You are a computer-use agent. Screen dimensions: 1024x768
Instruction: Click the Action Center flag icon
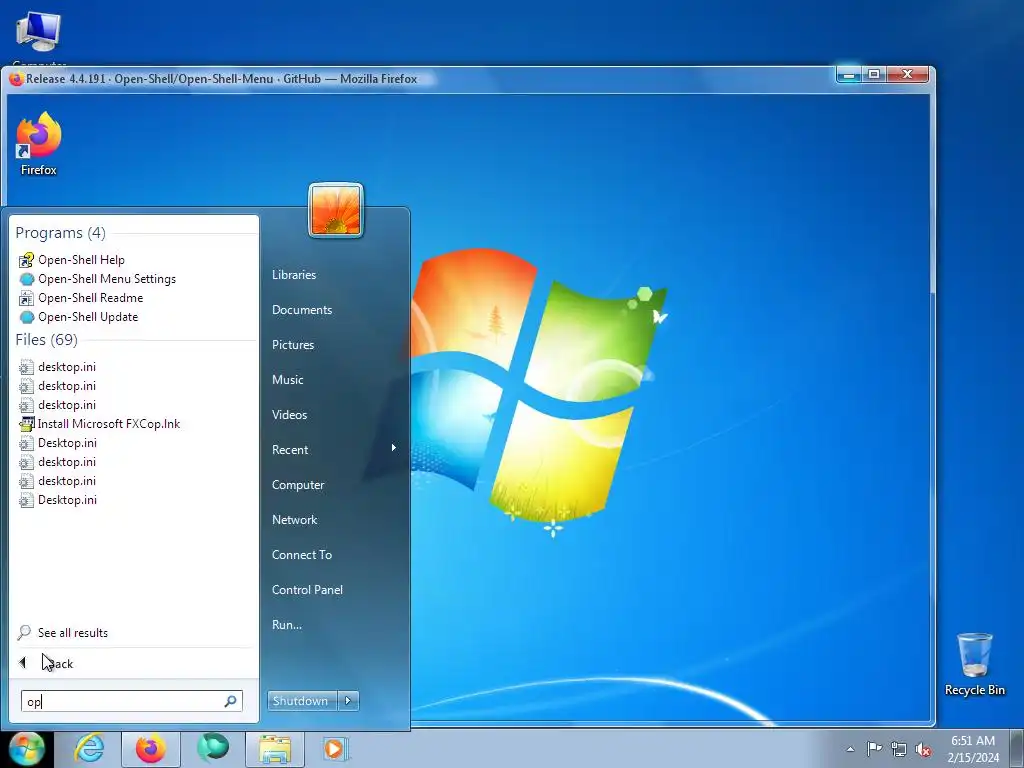coord(874,748)
